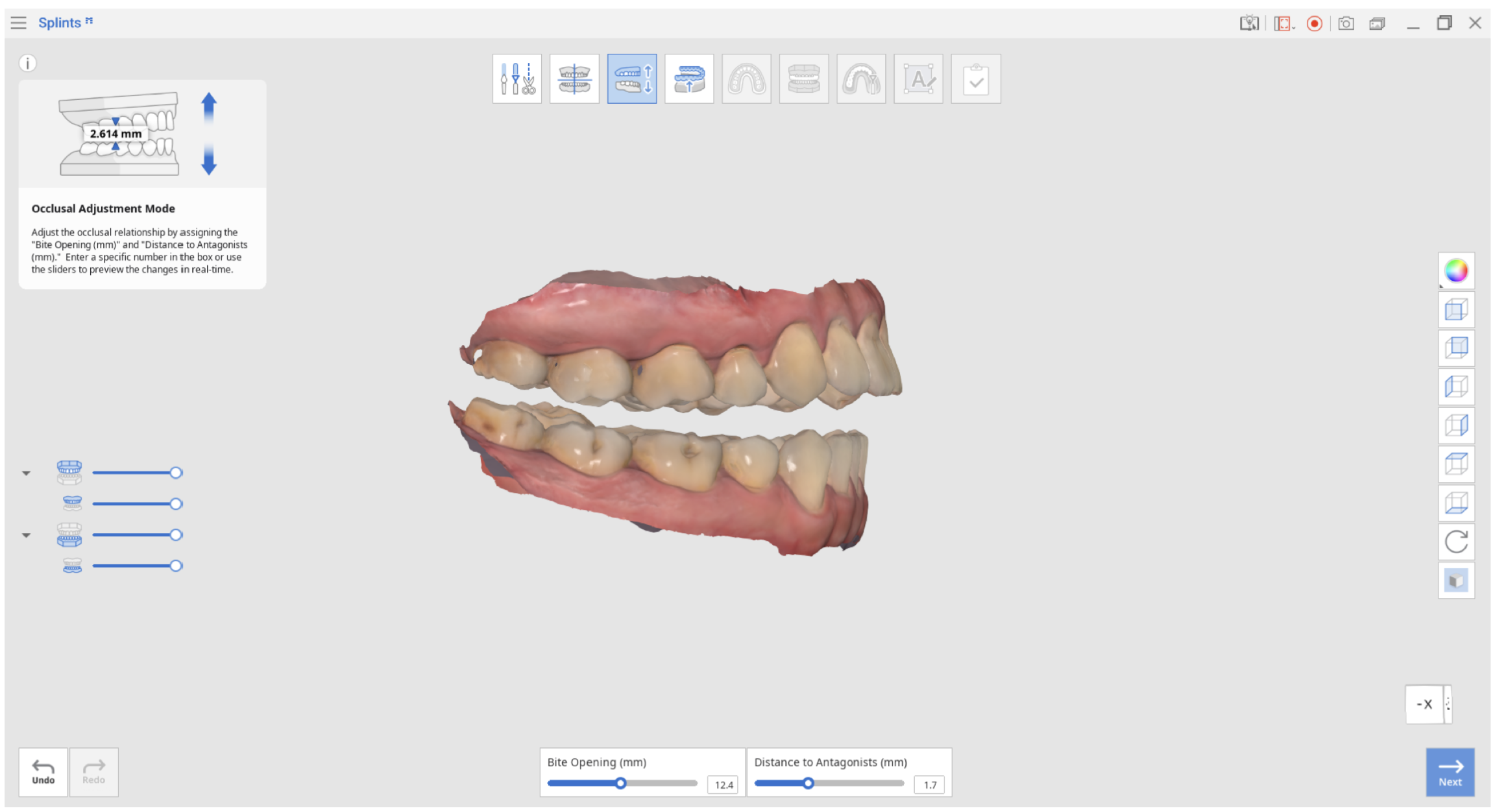The height and width of the screenshot is (812, 1495).
Task: Click the Undo button
Action: pos(42,772)
